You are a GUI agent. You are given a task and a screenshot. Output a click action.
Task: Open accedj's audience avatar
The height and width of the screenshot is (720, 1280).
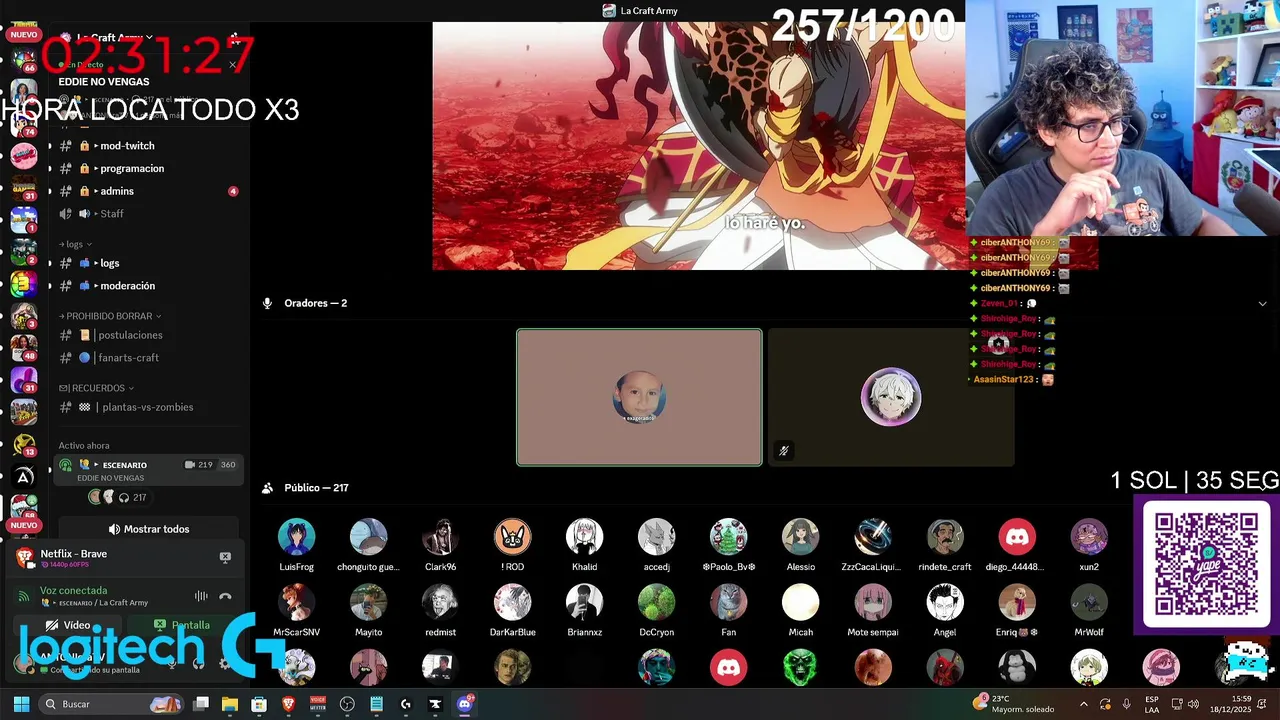(656, 537)
